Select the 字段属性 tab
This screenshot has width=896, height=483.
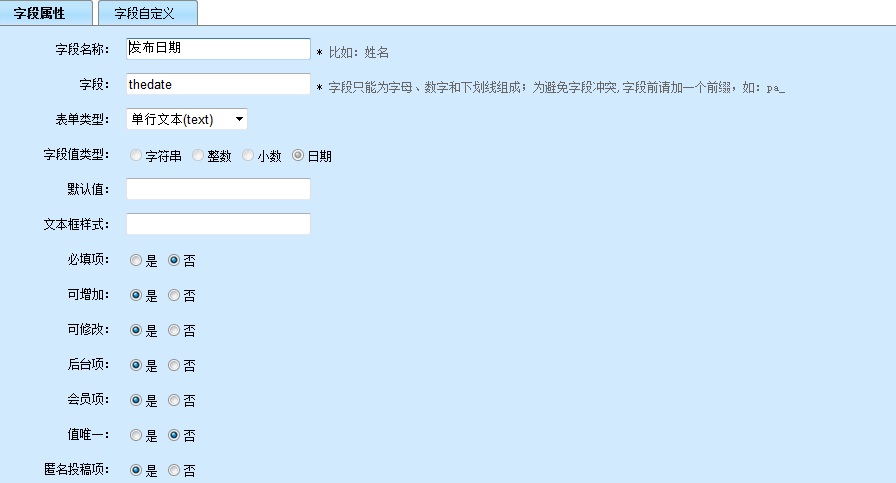pyautogui.click(x=46, y=13)
